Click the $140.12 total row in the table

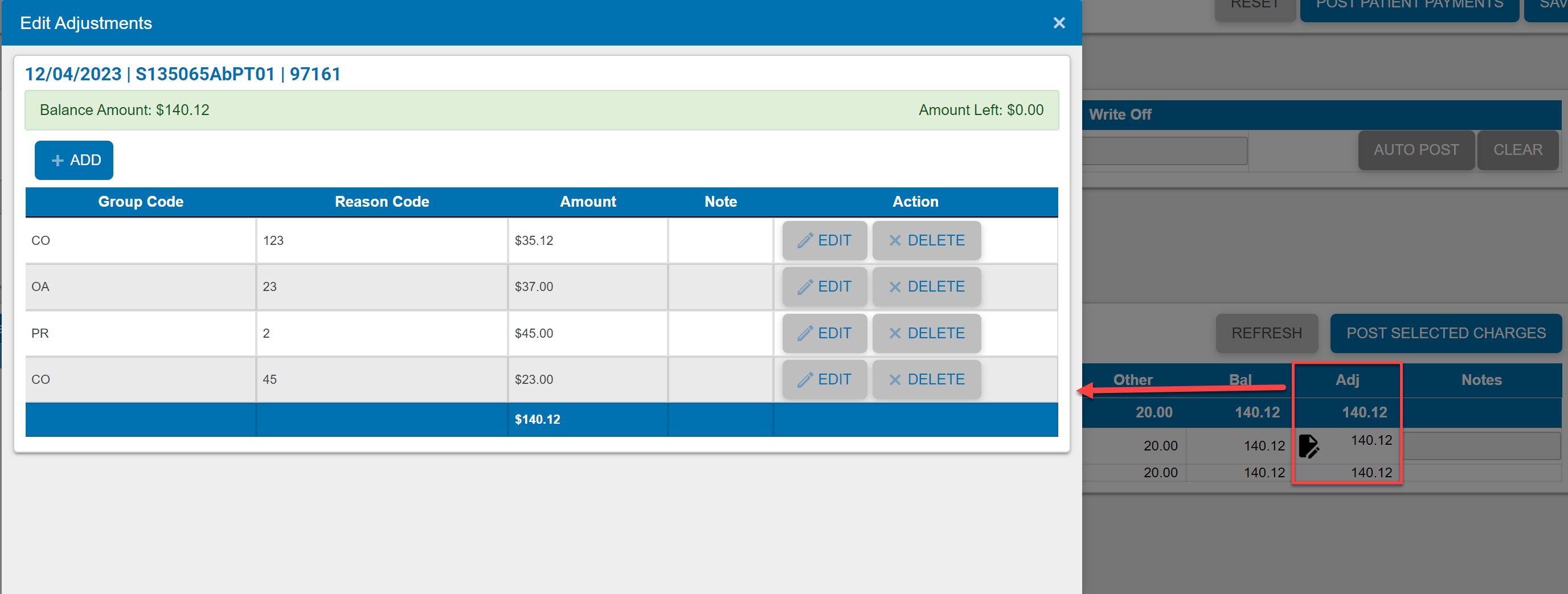[538, 419]
